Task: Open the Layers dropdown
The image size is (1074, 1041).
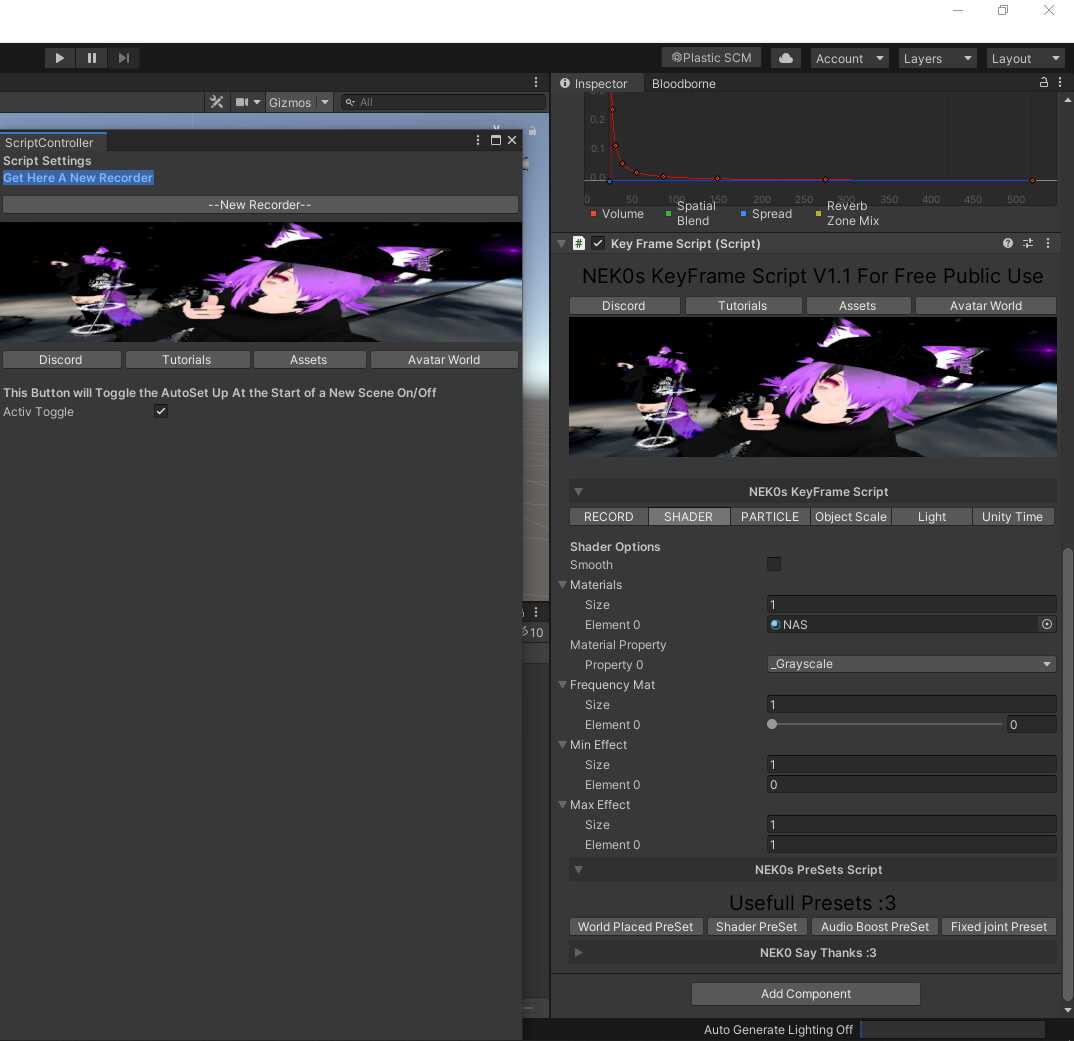Action: (x=937, y=58)
